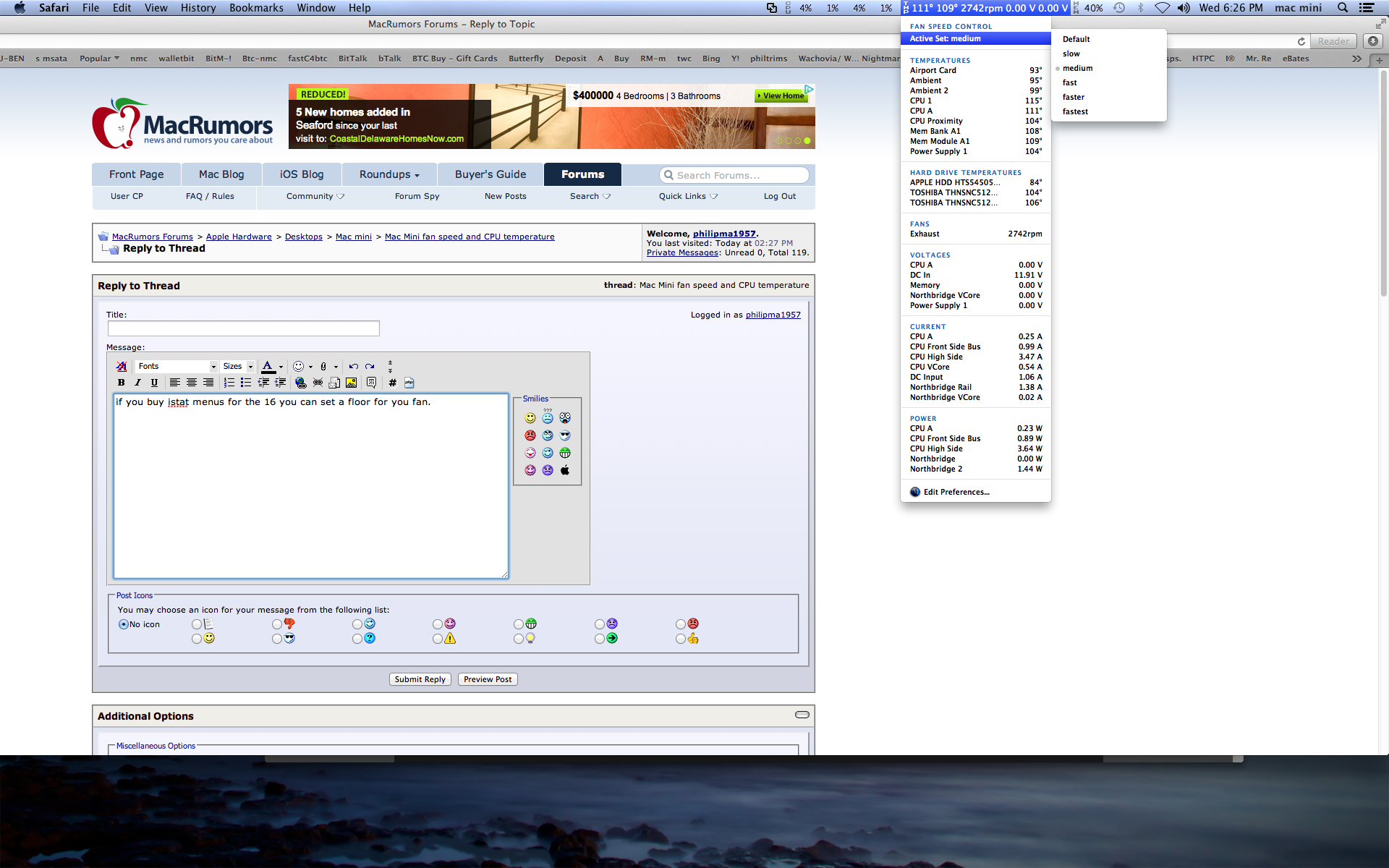Choose the thumbs up post icon radio

681,639
